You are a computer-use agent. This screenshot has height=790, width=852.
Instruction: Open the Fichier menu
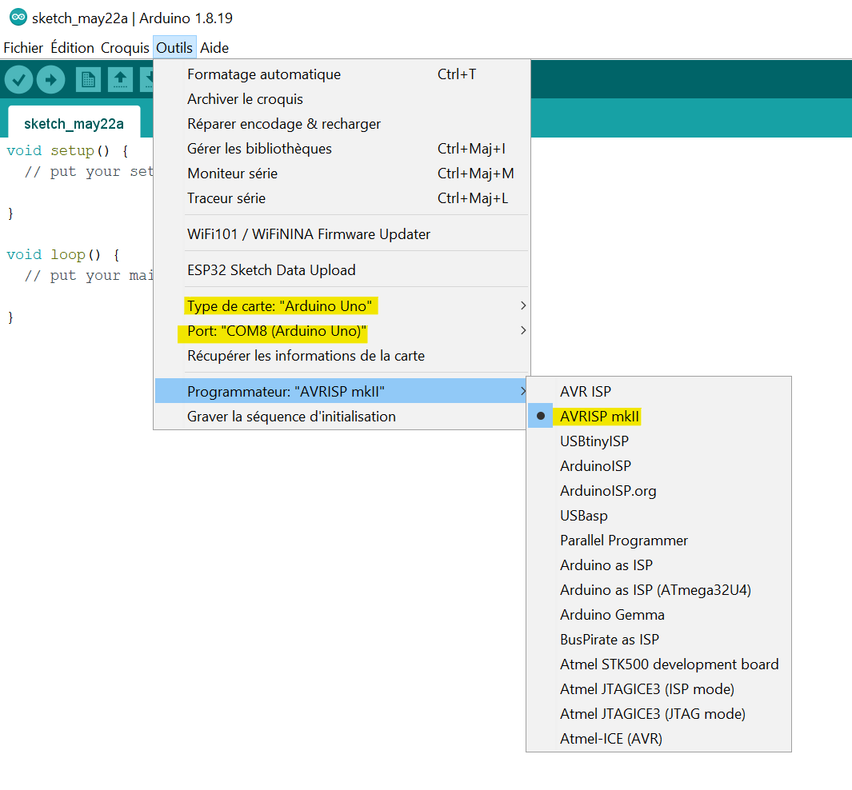coord(23,47)
